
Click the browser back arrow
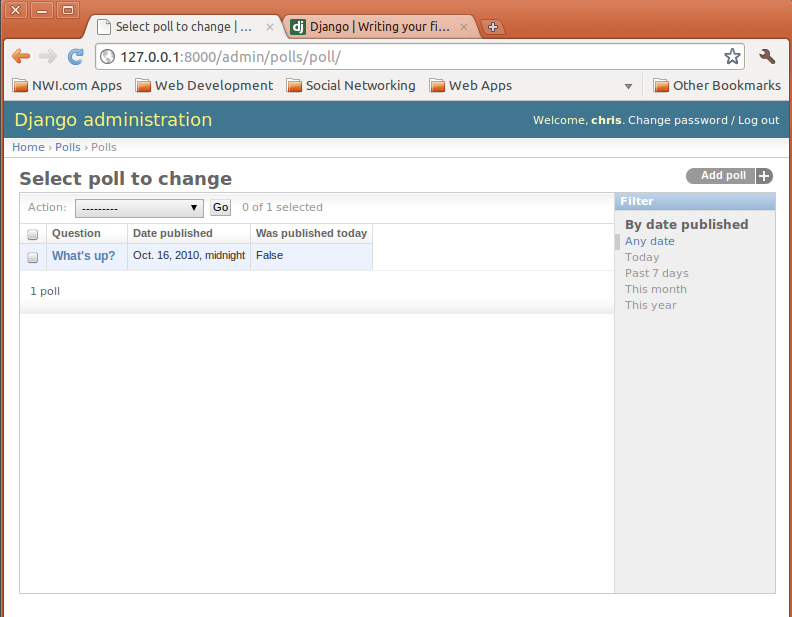(21, 56)
